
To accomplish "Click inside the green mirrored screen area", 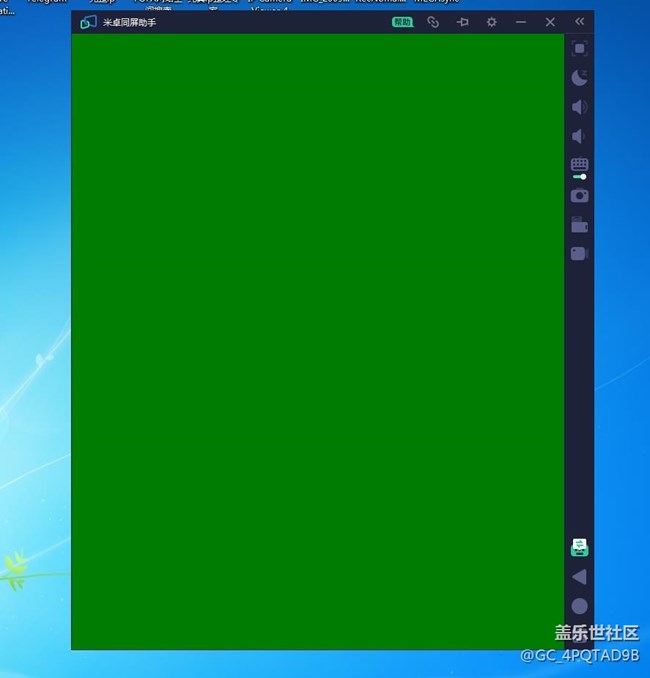I will pyautogui.click(x=317, y=340).
